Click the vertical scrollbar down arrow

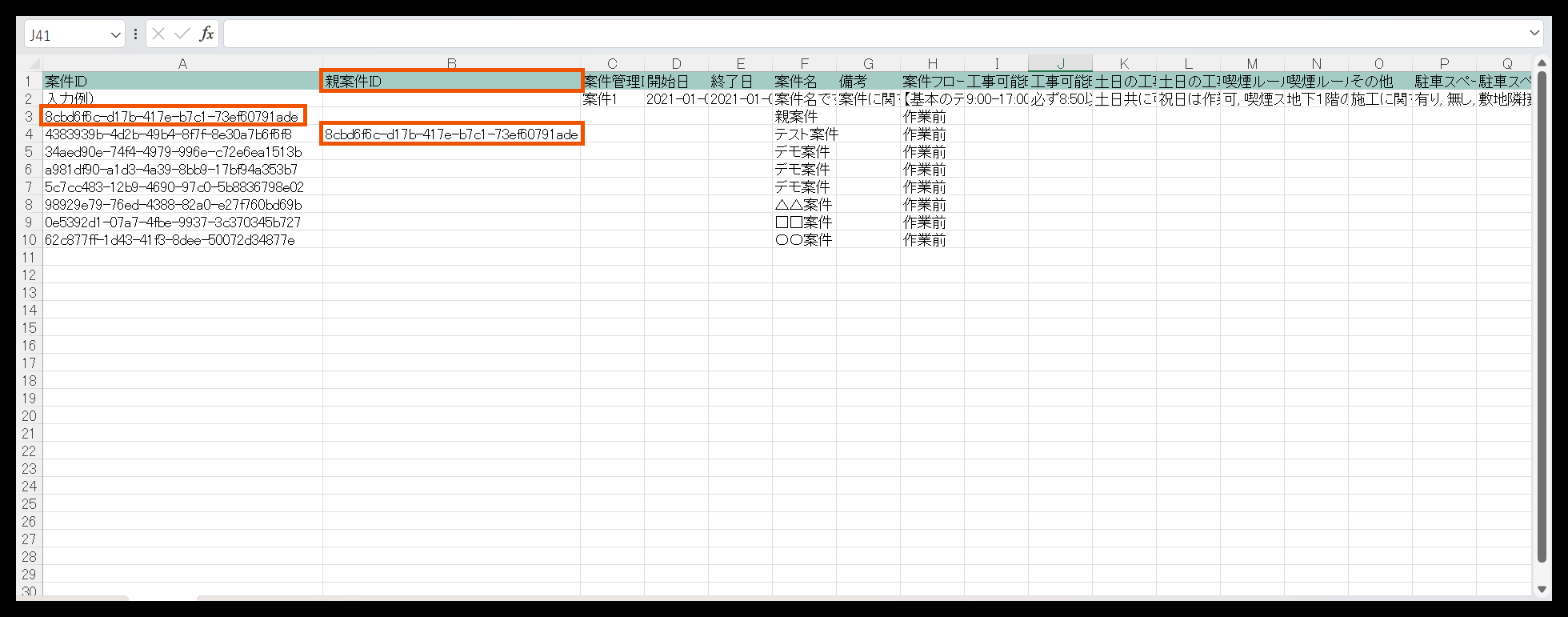pos(1542,590)
